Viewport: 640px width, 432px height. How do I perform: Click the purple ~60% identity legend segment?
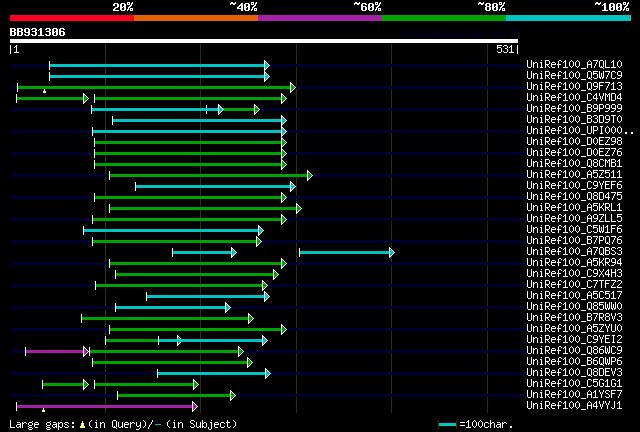click(320, 18)
